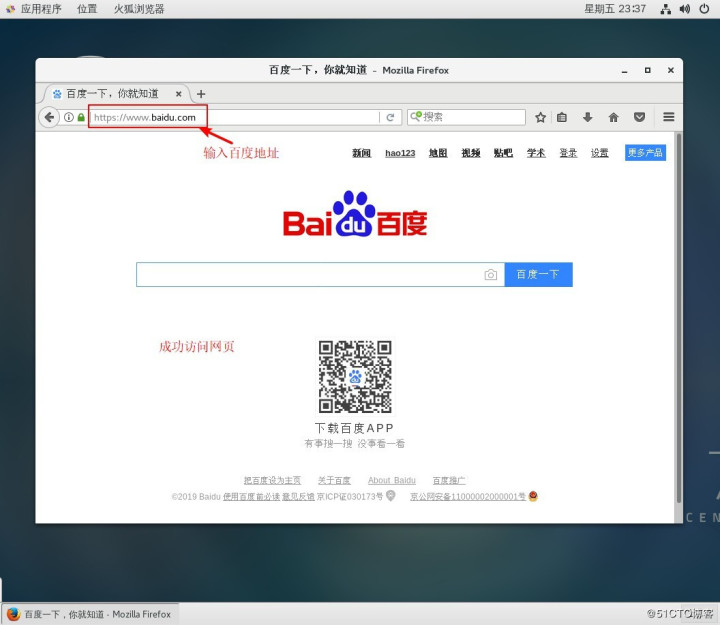720x625 pixels.
Task: Open the 贴吧 link
Action: 503,153
